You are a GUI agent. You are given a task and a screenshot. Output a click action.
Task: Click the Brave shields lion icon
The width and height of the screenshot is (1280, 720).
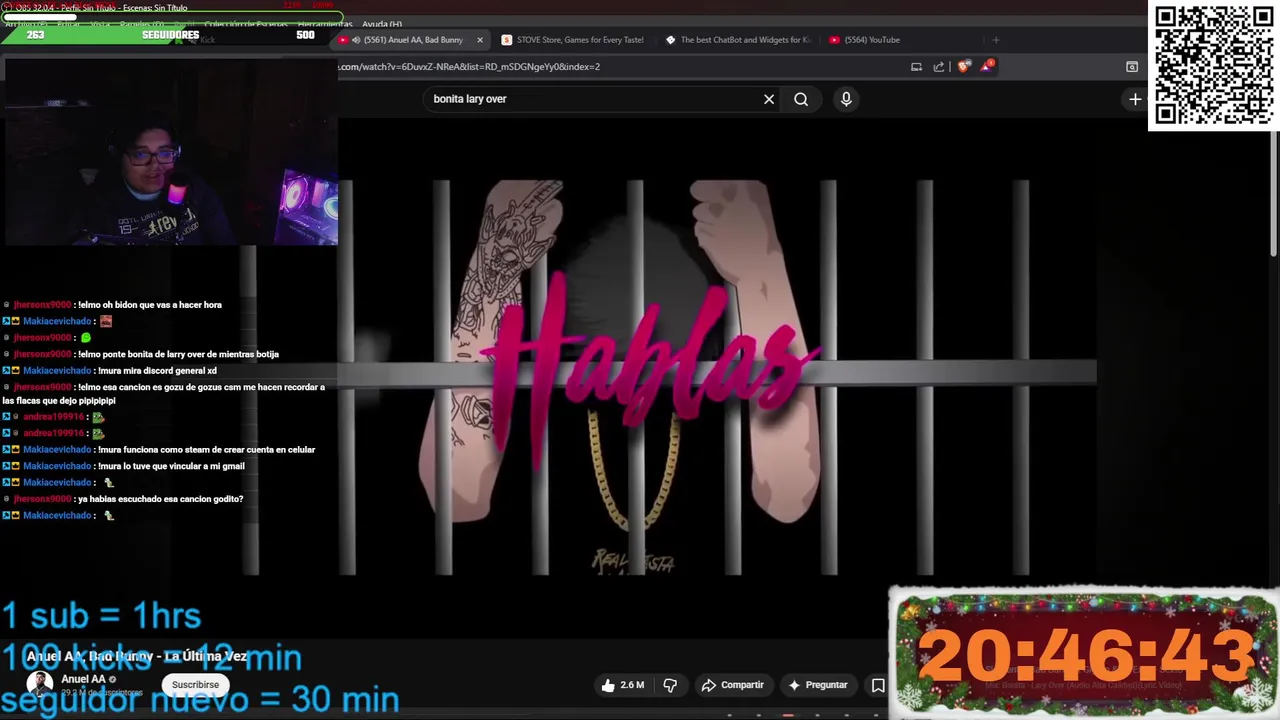(963, 67)
